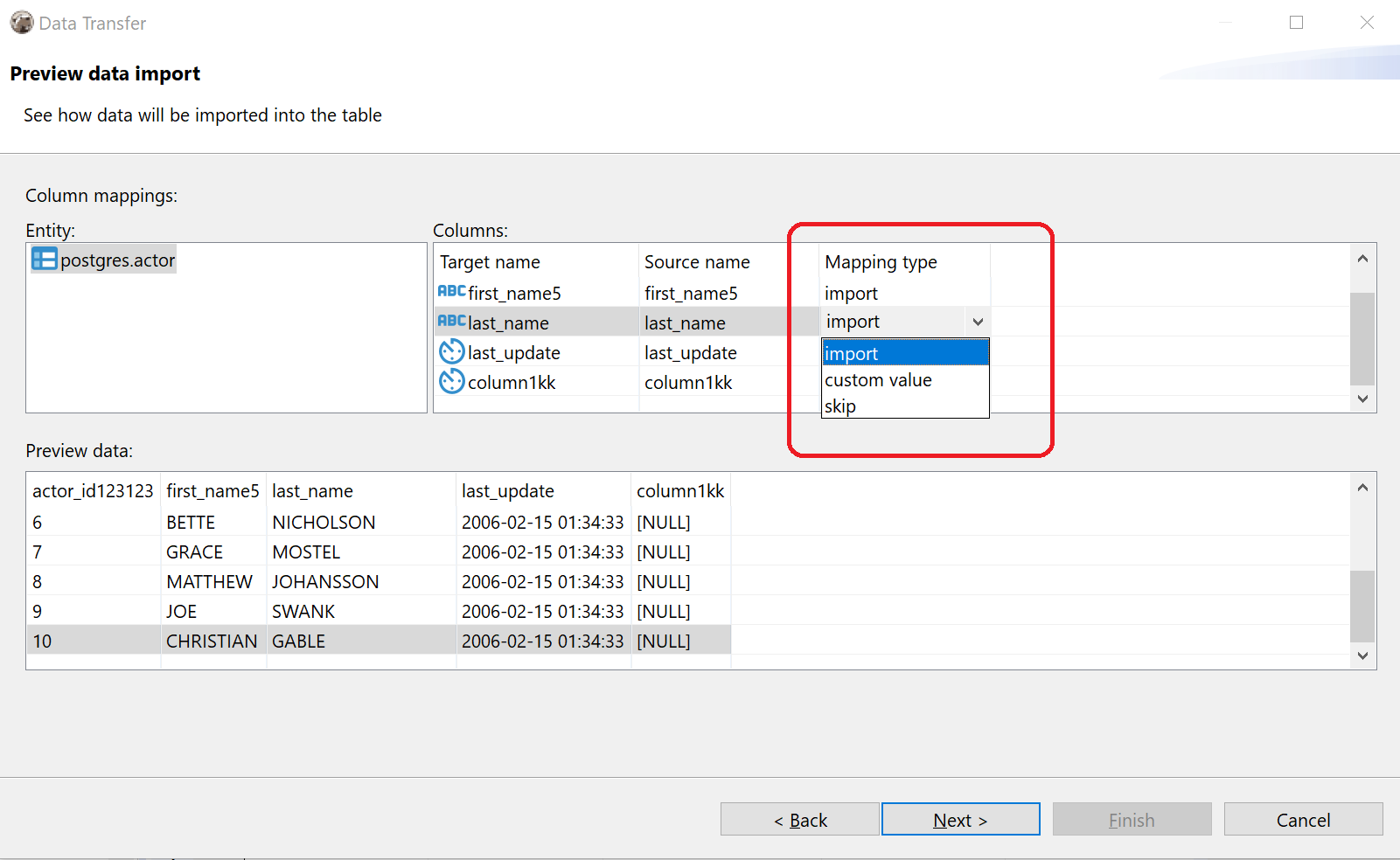Click the table icon next to postgres.actor

pyautogui.click(x=44, y=259)
